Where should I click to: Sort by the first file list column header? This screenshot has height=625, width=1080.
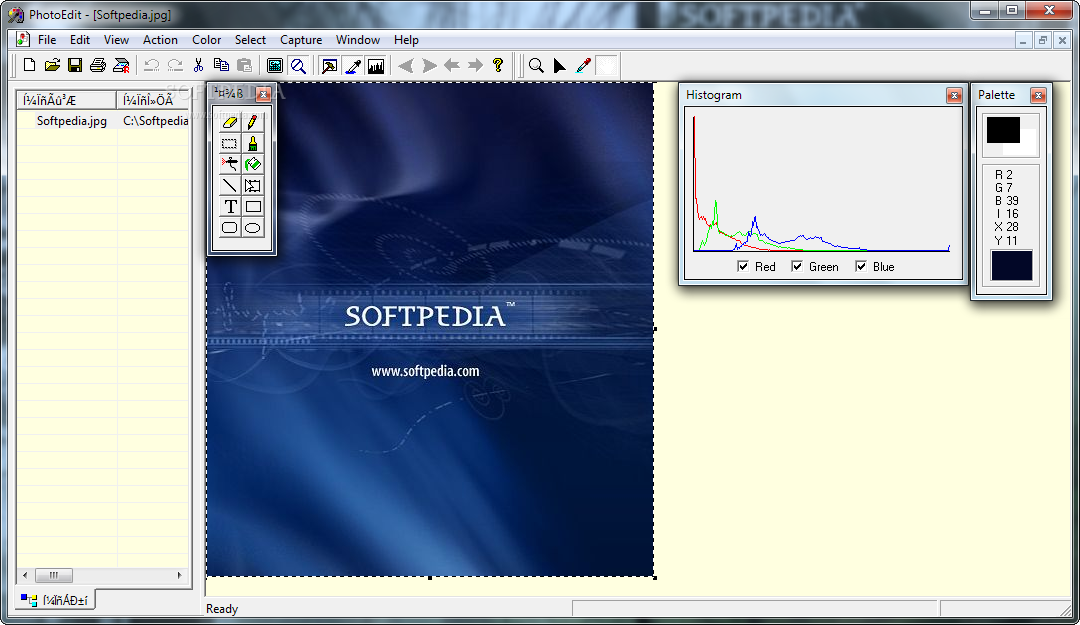pos(67,100)
